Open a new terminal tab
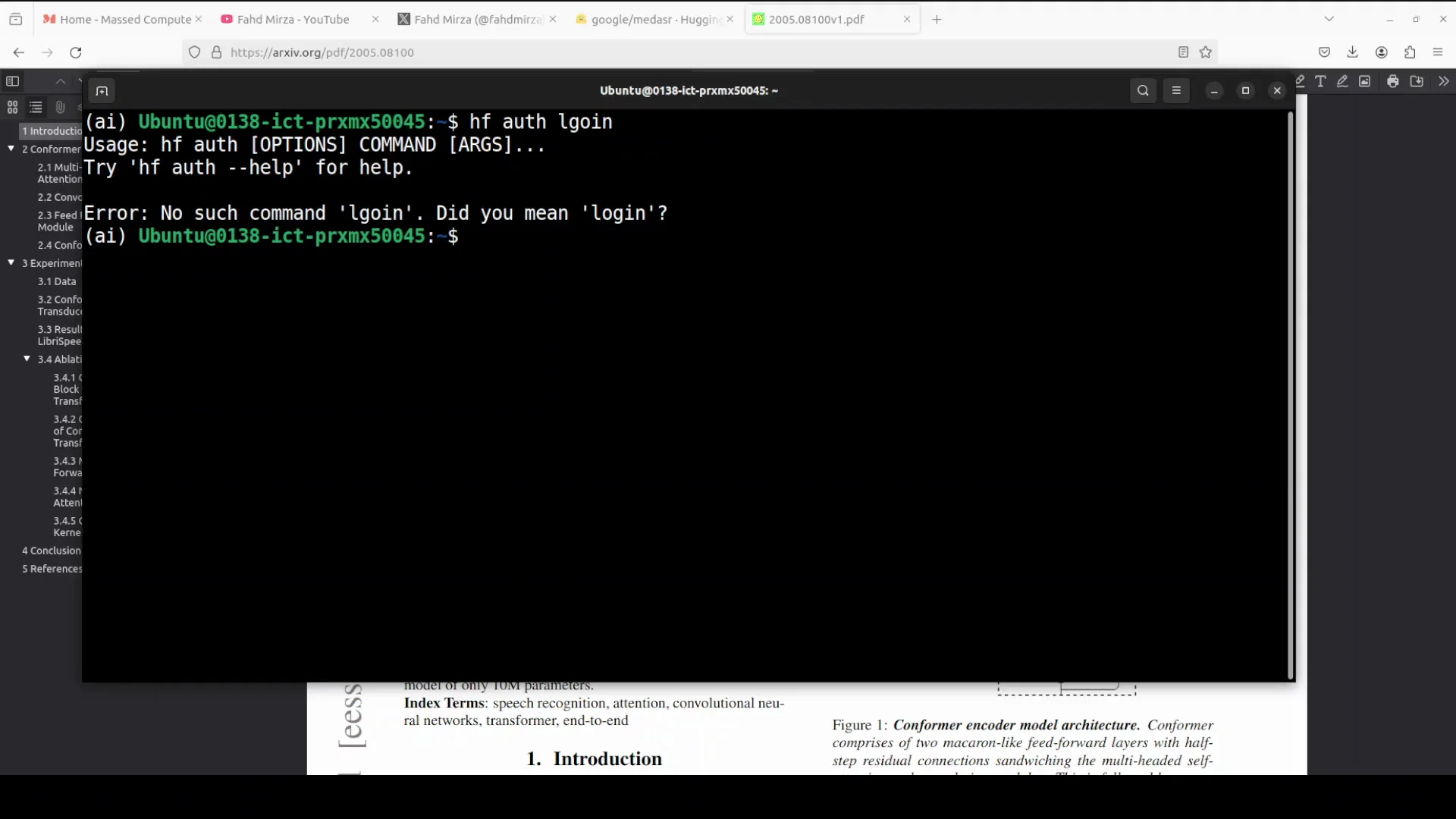This screenshot has height=819, width=1456. [x=102, y=91]
